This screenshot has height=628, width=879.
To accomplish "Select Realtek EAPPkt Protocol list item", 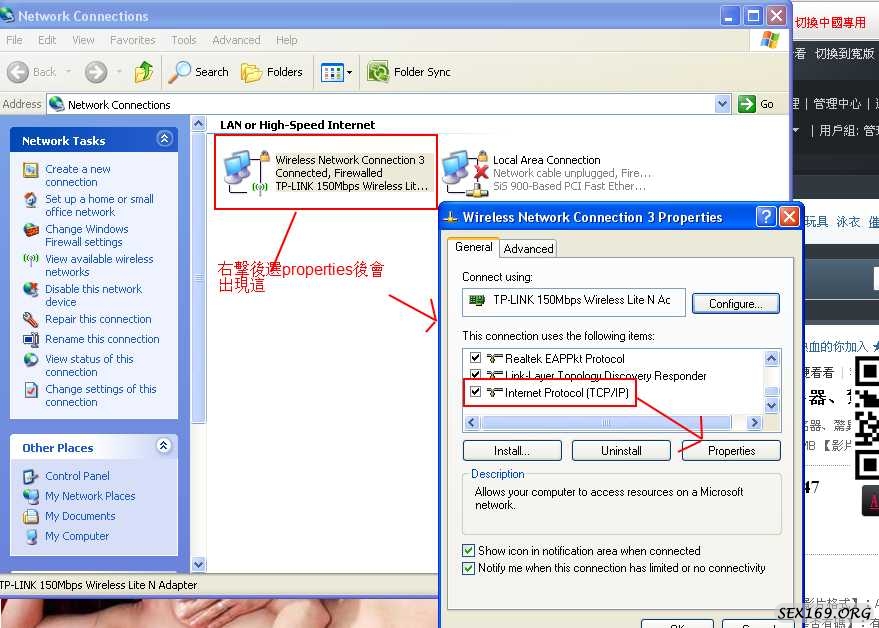I will [x=565, y=358].
